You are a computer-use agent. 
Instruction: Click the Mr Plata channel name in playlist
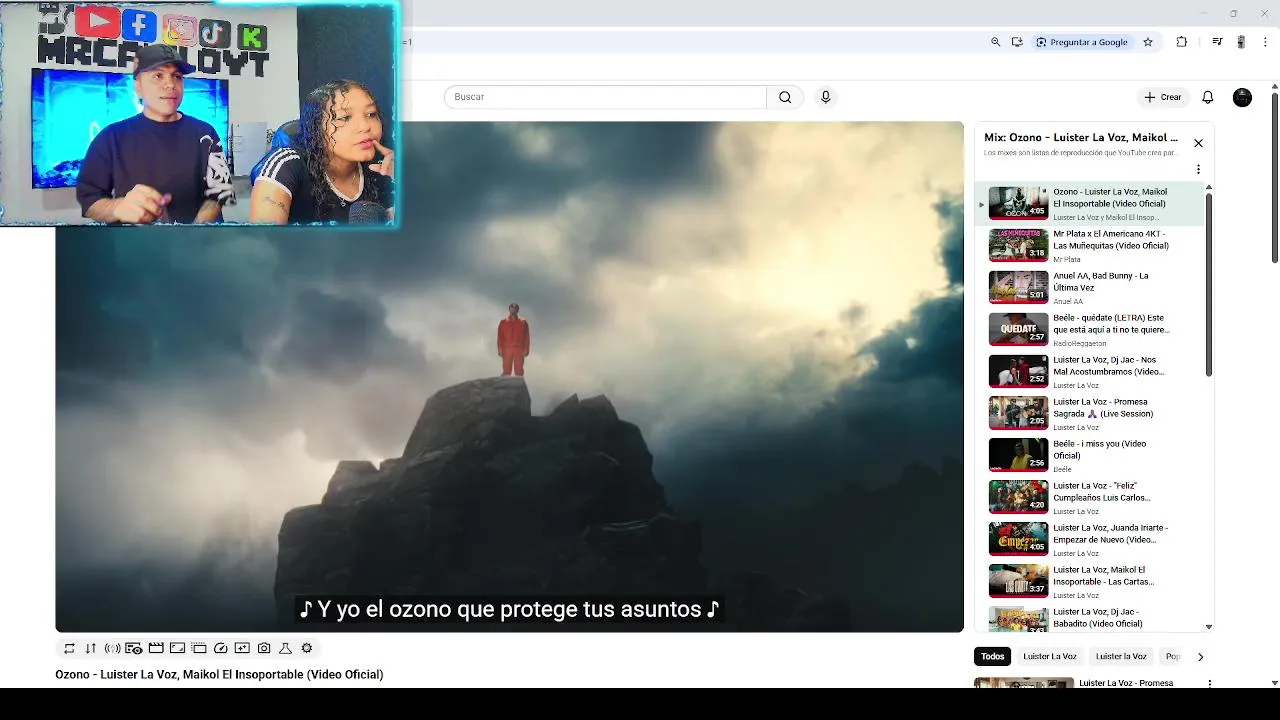click(x=1066, y=259)
